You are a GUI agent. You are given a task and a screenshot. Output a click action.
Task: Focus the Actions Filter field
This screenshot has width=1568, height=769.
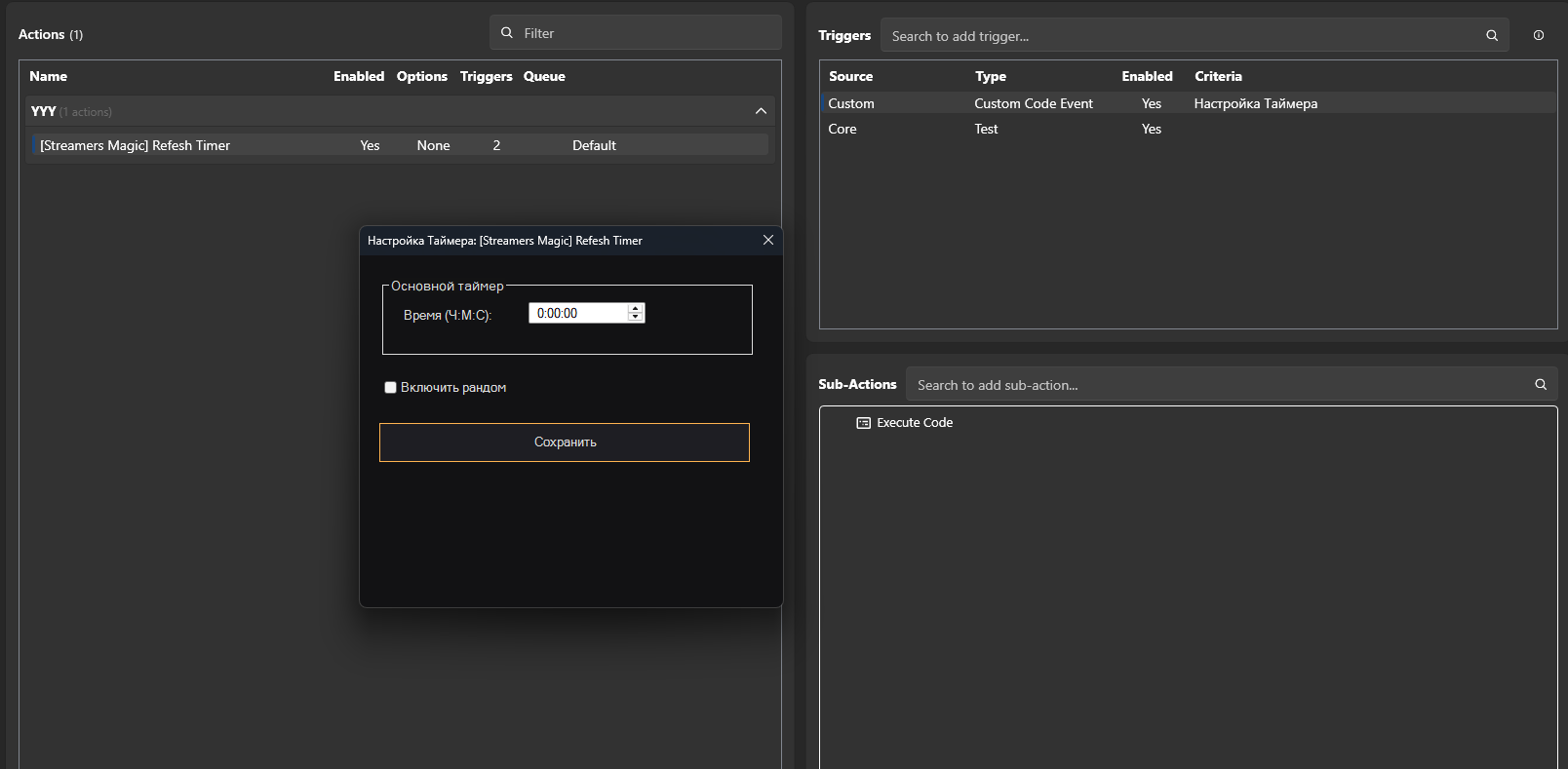644,33
